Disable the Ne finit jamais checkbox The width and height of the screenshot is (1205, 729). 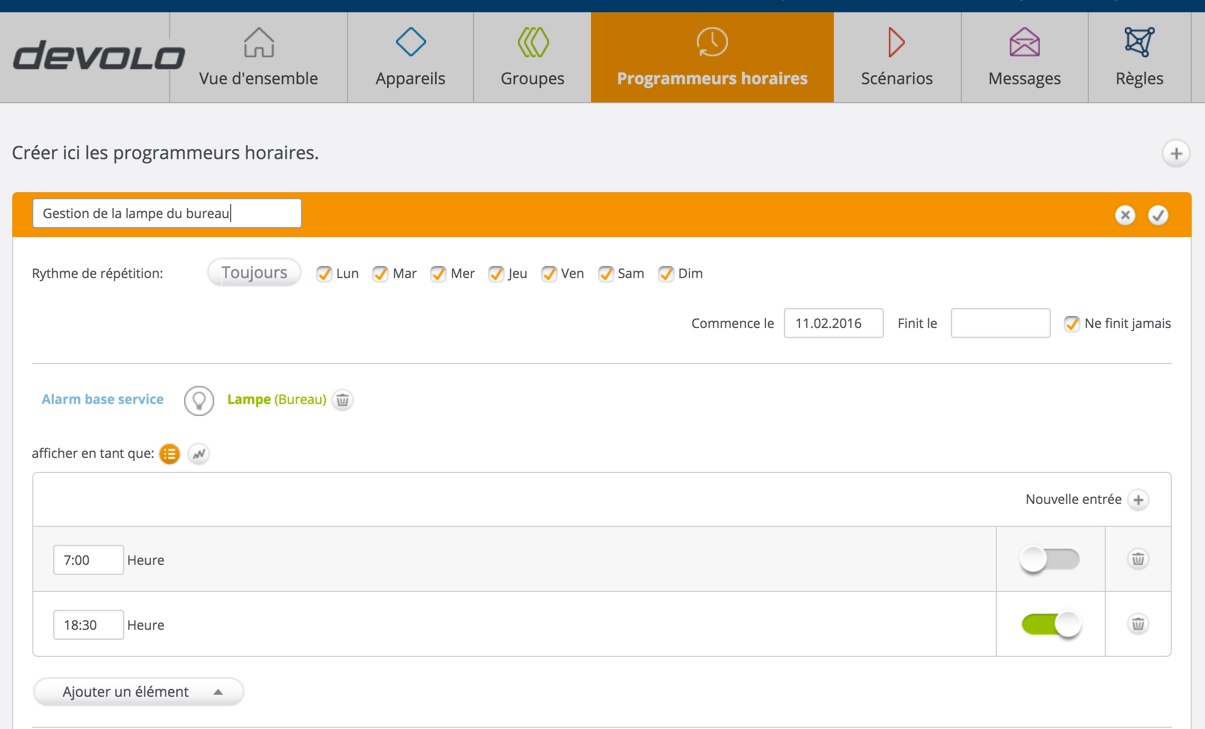point(1072,324)
